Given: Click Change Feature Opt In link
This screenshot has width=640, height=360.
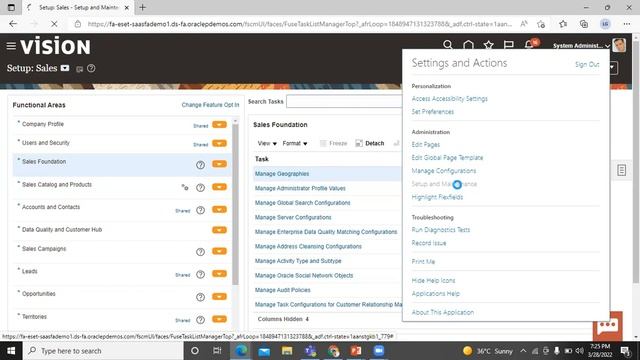Looking at the screenshot, I should pyautogui.click(x=210, y=105).
